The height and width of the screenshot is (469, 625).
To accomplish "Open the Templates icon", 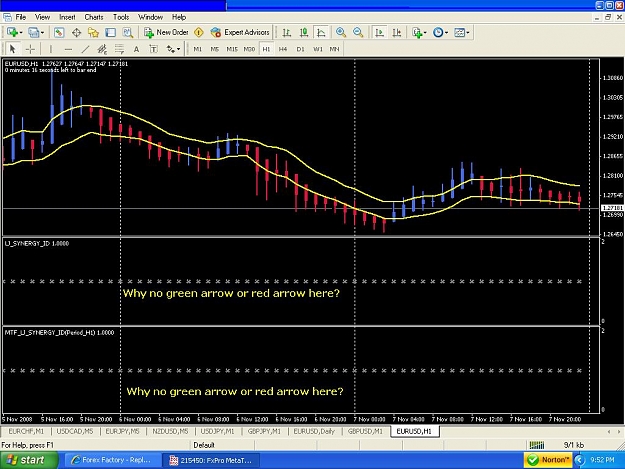I will (459, 33).
